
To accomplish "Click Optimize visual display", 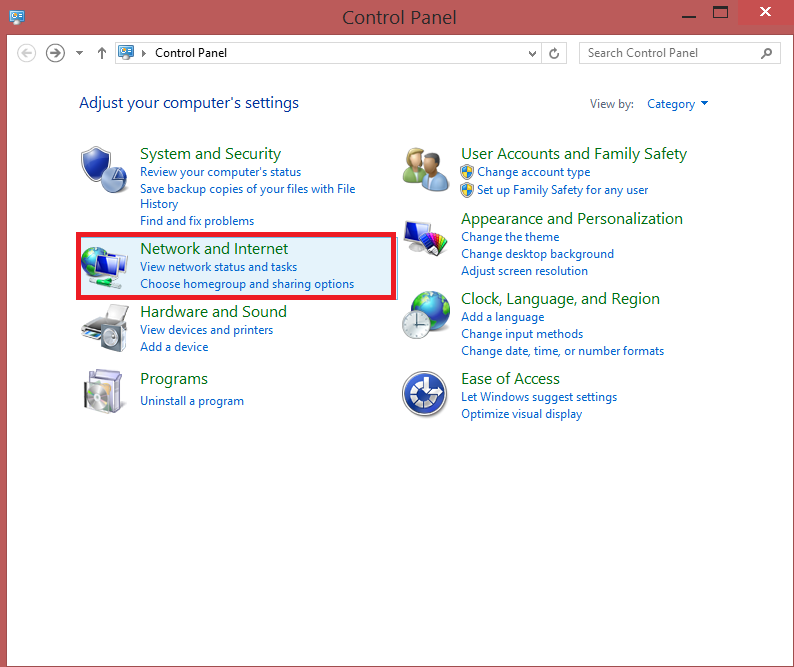I will 522,414.
